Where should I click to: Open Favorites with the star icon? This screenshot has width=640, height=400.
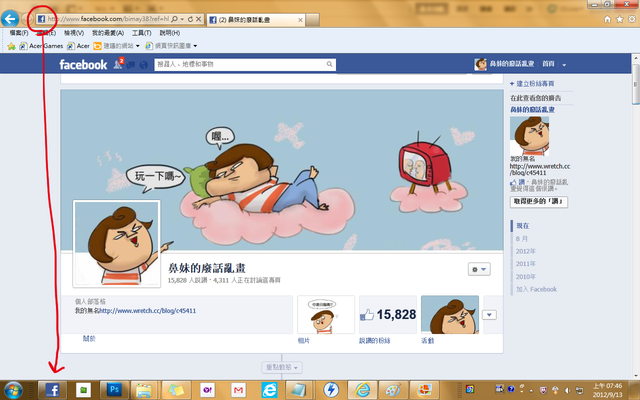pyautogui.click(x=620, y=19)
